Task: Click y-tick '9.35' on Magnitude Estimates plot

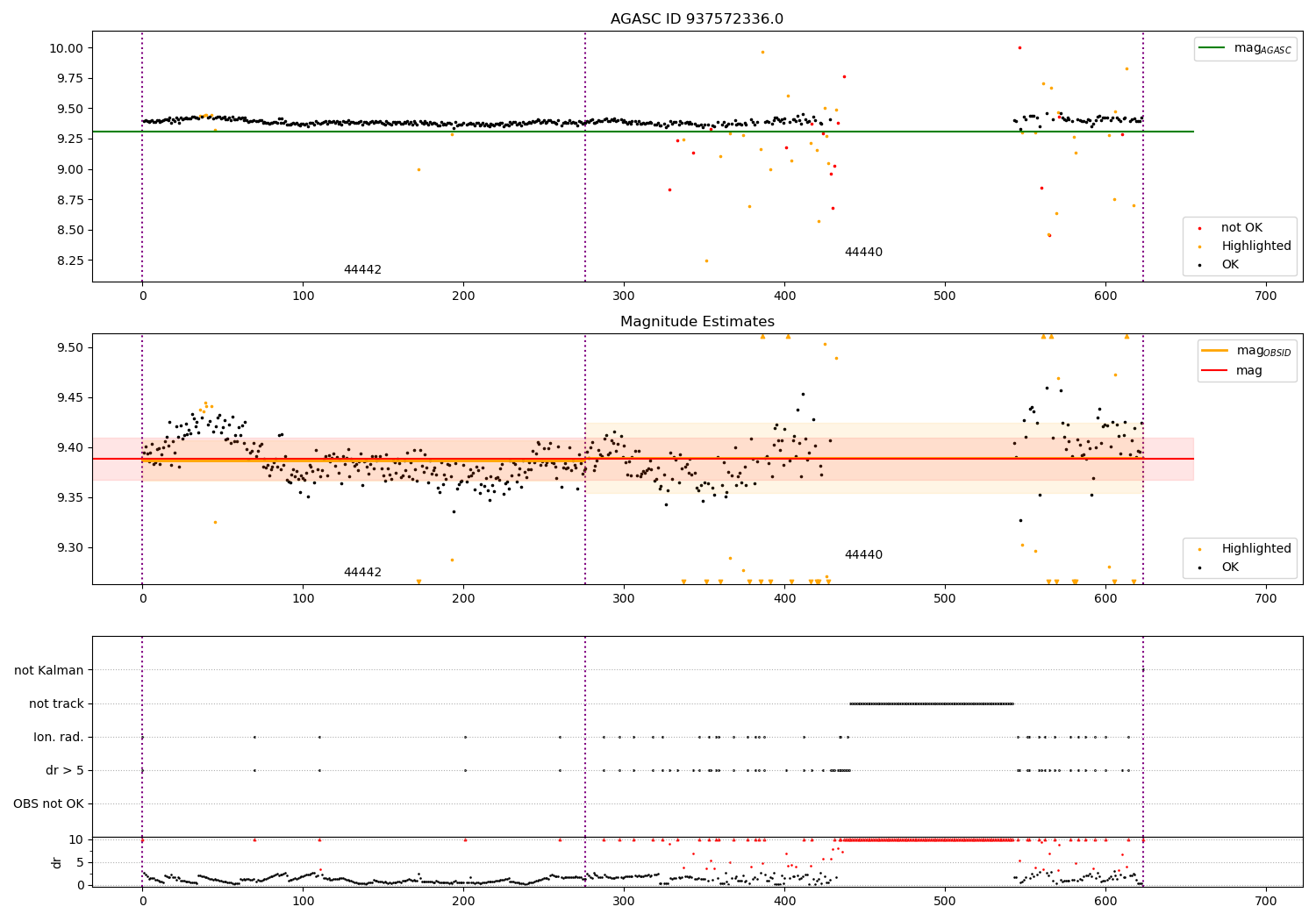Action: tap(70, 498)
